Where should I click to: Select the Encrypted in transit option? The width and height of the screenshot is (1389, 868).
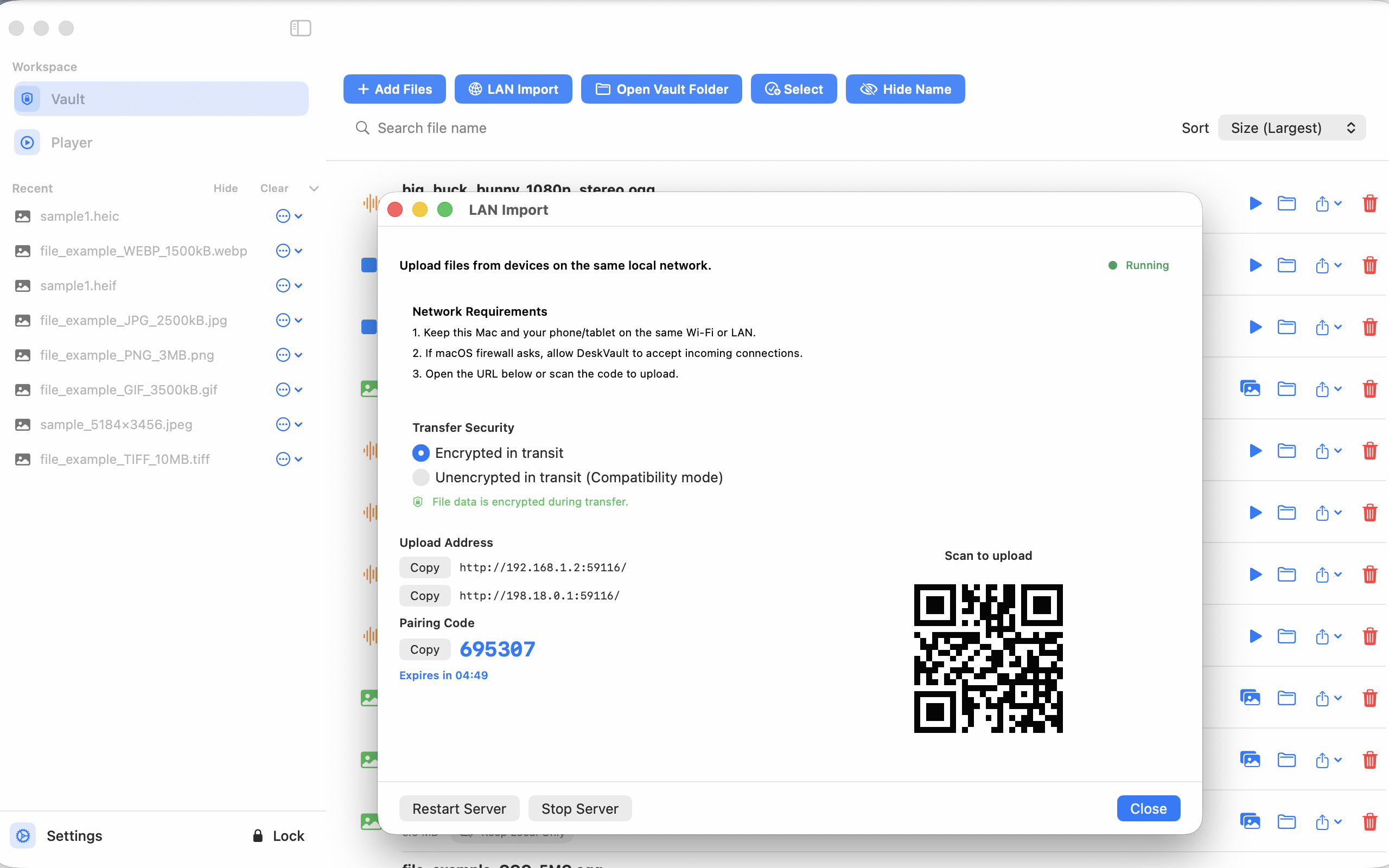(x=420, y=453)
